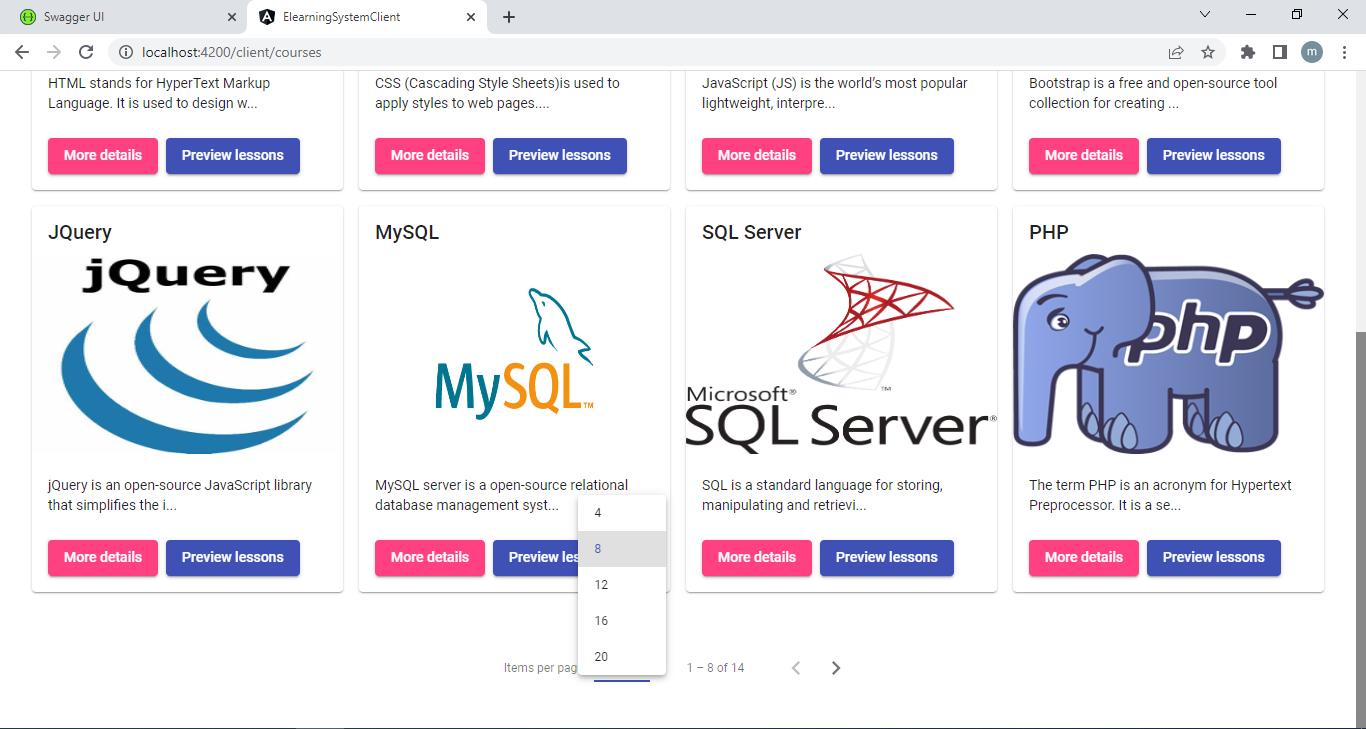The height and width of the screenshot is (729, 1366).
Task: Click More details for SQL Server
Action: (x=757, y=558)
